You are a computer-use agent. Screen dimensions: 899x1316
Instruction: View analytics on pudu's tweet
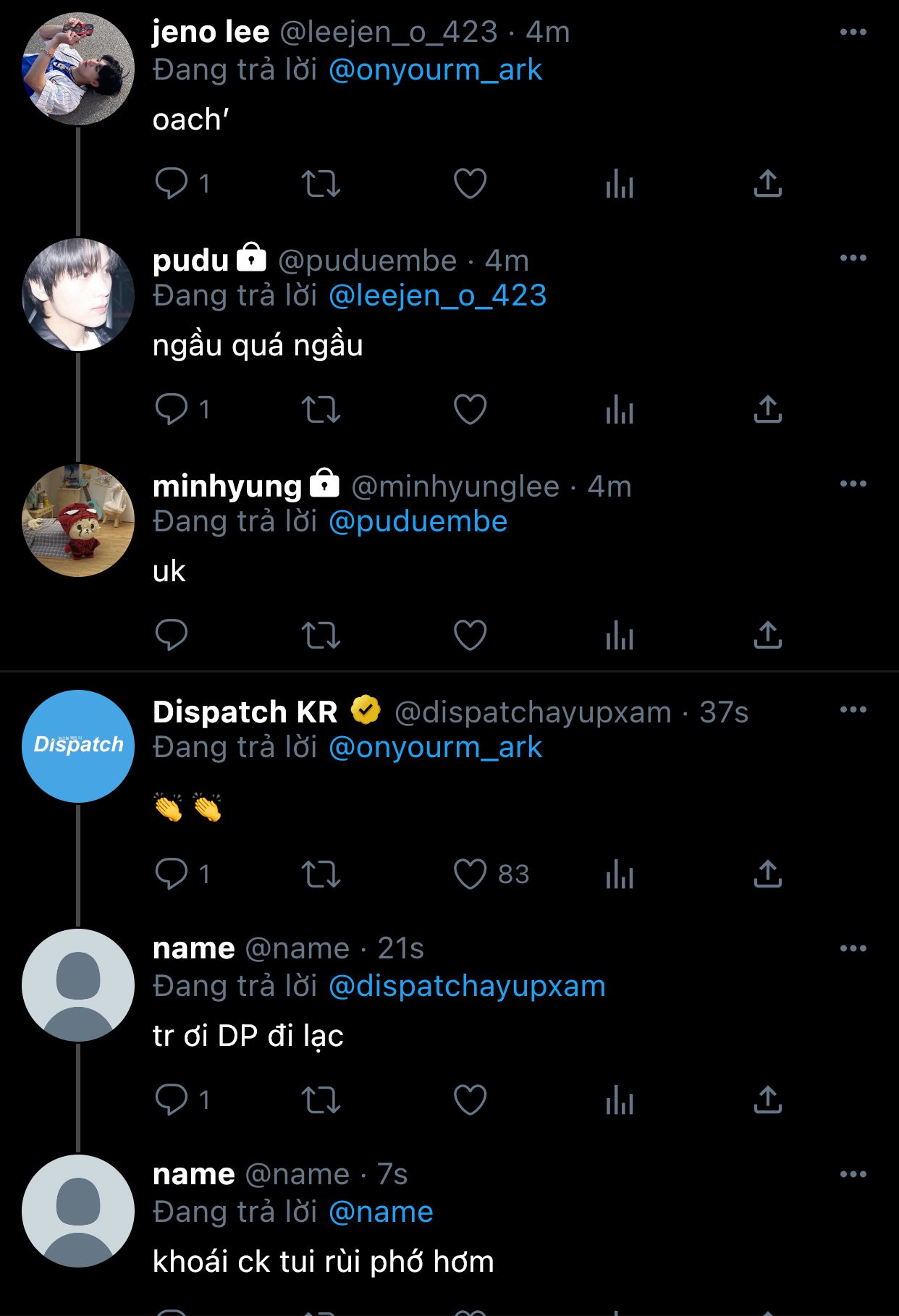pos(620,409)
